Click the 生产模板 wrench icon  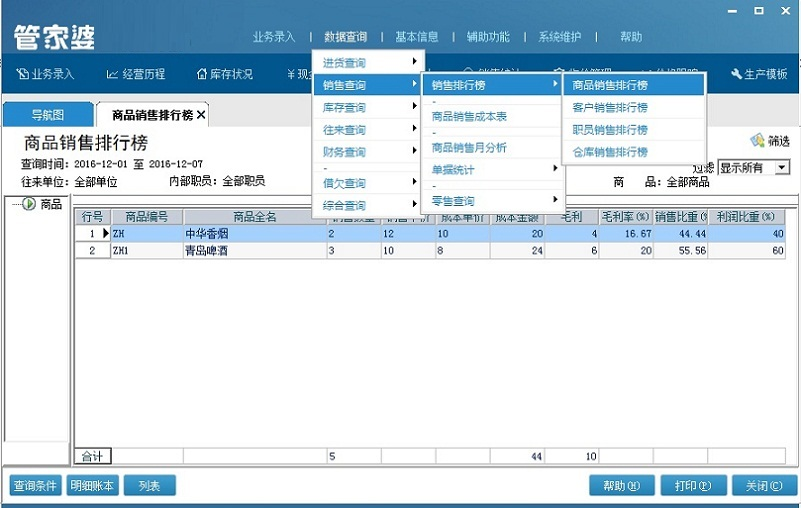pos(737,75)
